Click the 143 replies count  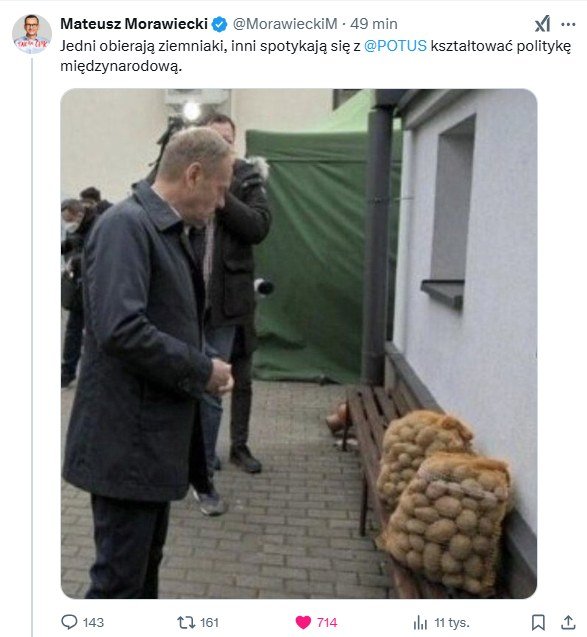(93, 622)
